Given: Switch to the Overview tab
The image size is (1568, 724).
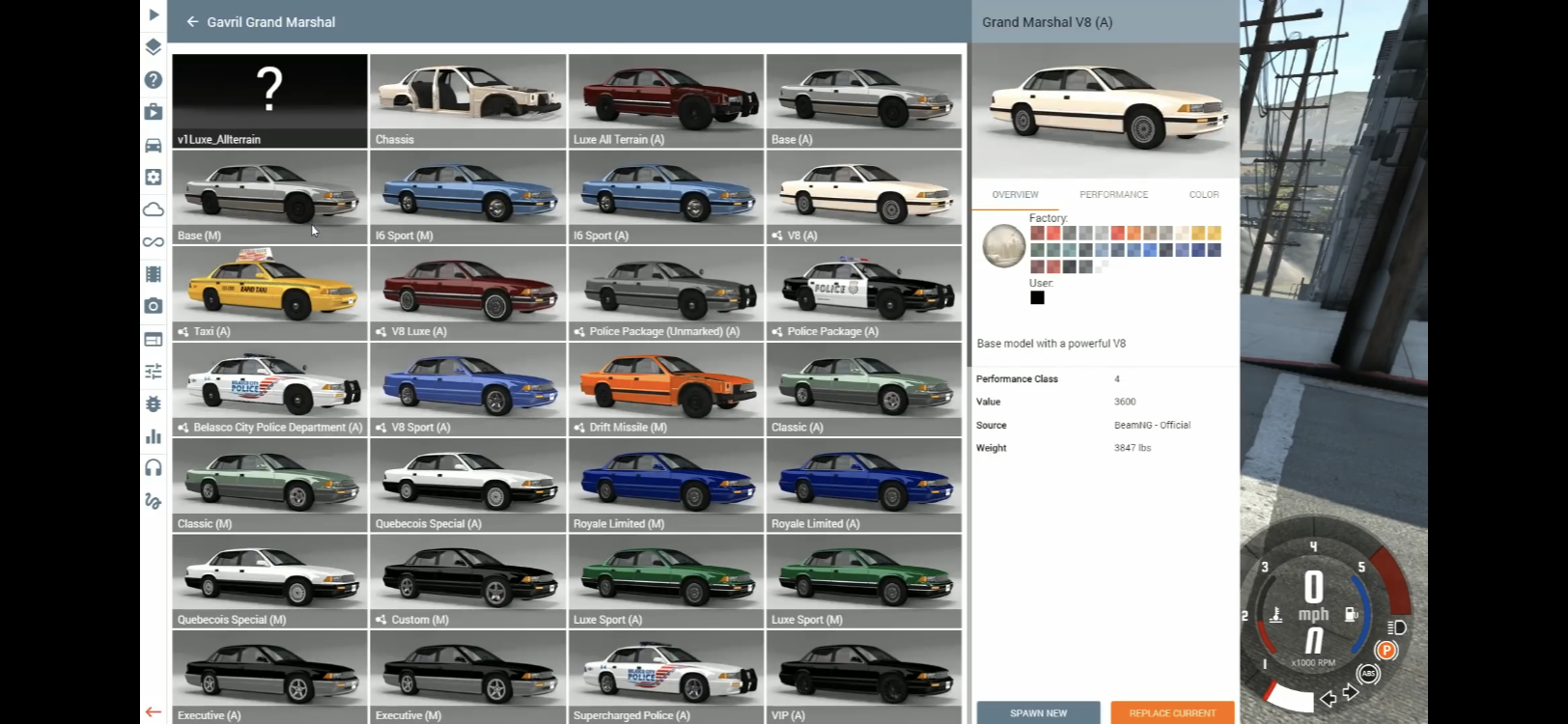Looking at the screenshot, I should point(1016,195).
